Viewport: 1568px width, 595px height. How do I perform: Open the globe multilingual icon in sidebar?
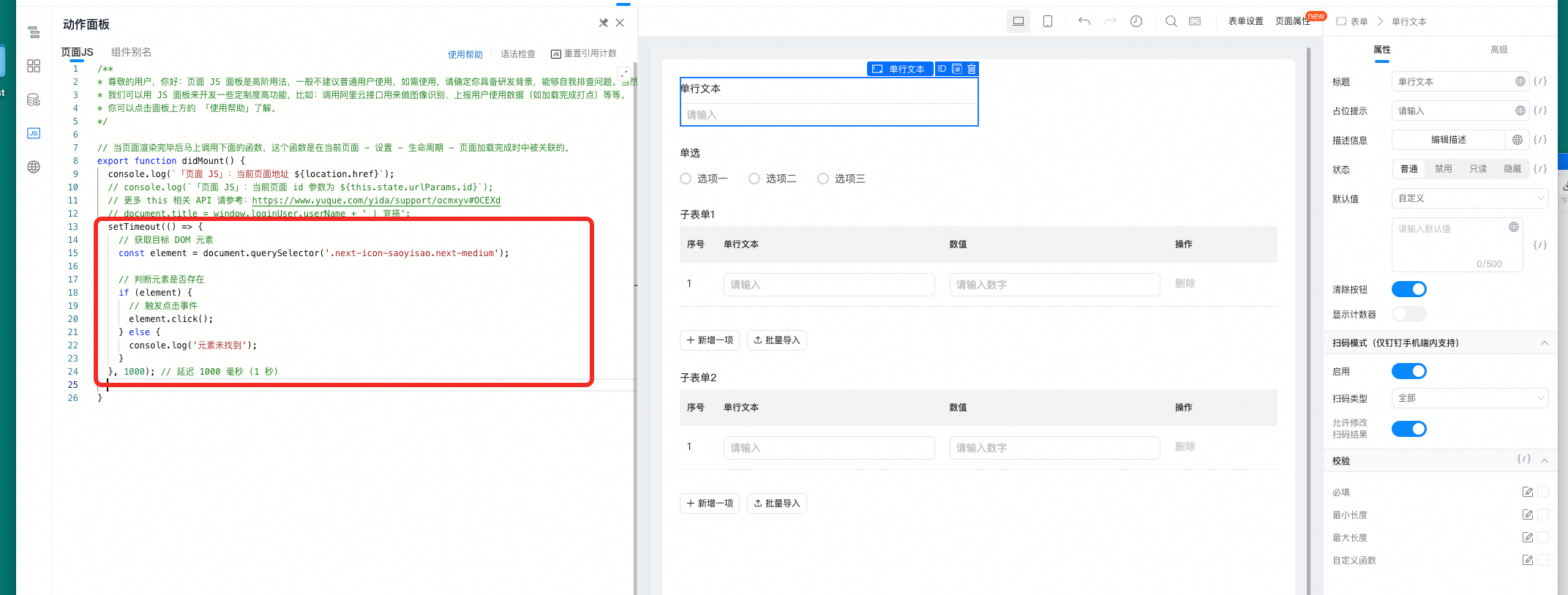pos(34,167)
